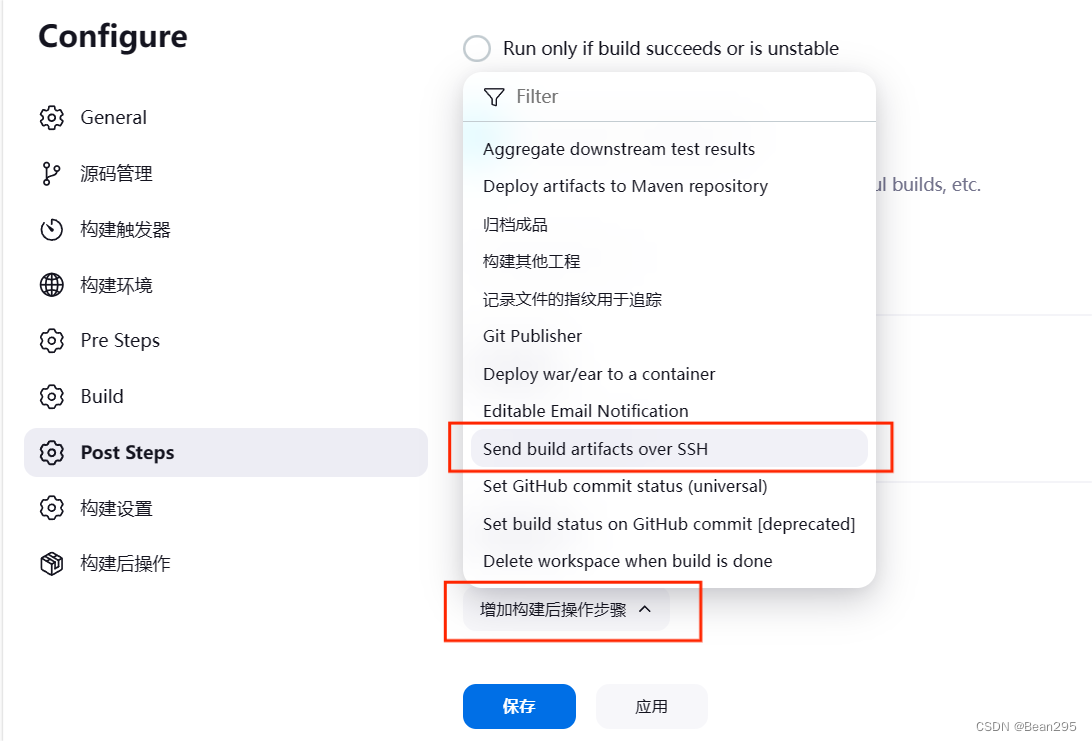Open 构建环境 via the globe icon
The width and height of the screenshot is (1092, 741).
(51, 285)
